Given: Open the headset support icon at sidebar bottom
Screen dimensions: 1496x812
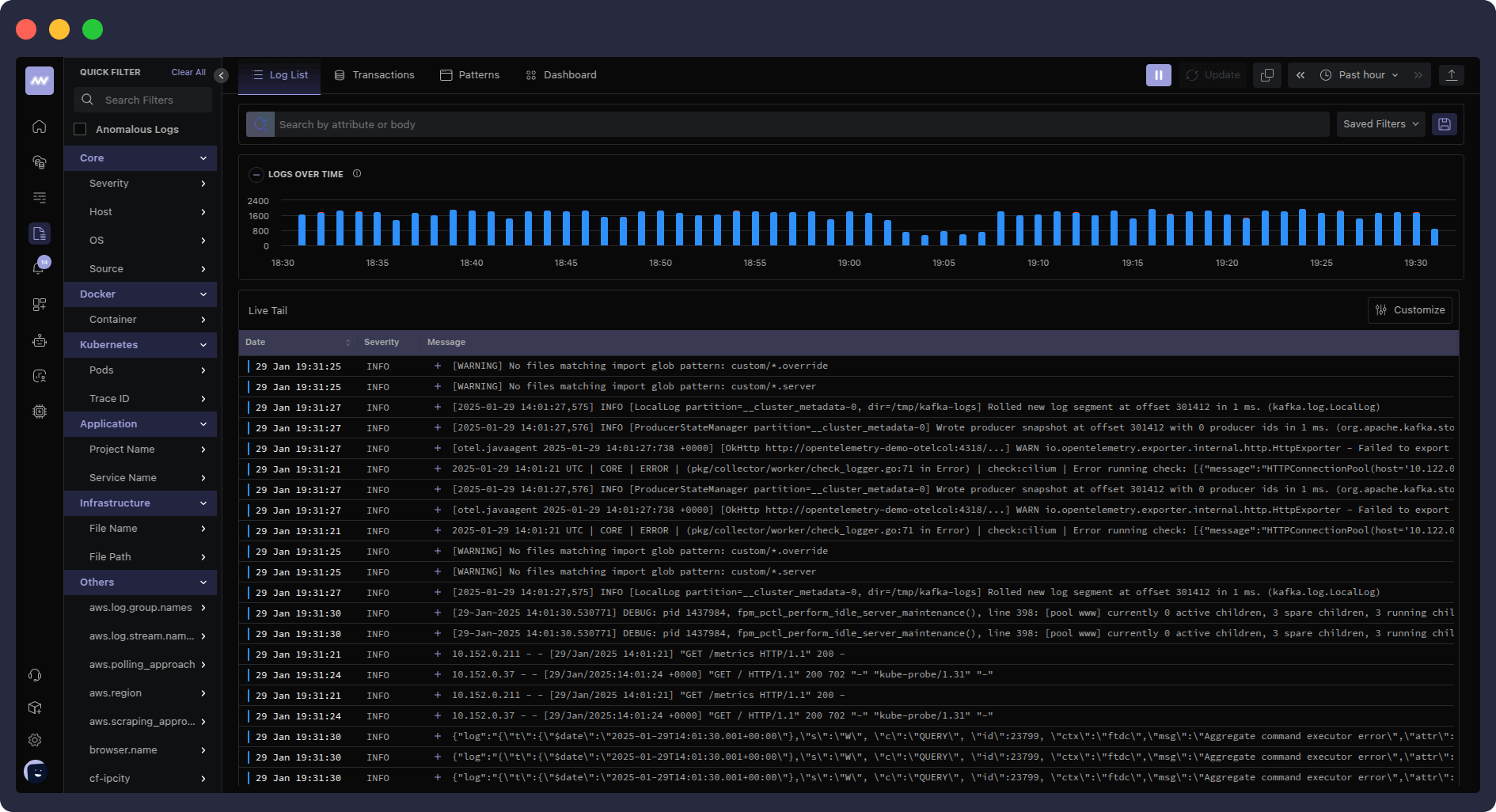Looking at the screenshot, I should pyautogui.click(x=35, y=675).
